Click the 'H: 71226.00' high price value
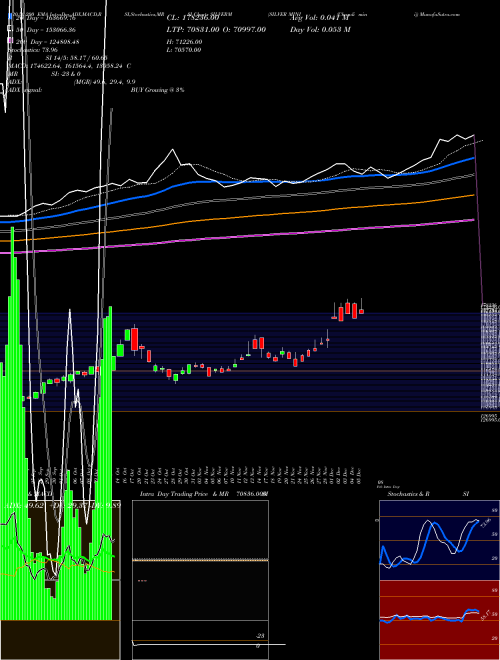 [x=184, y=42]
